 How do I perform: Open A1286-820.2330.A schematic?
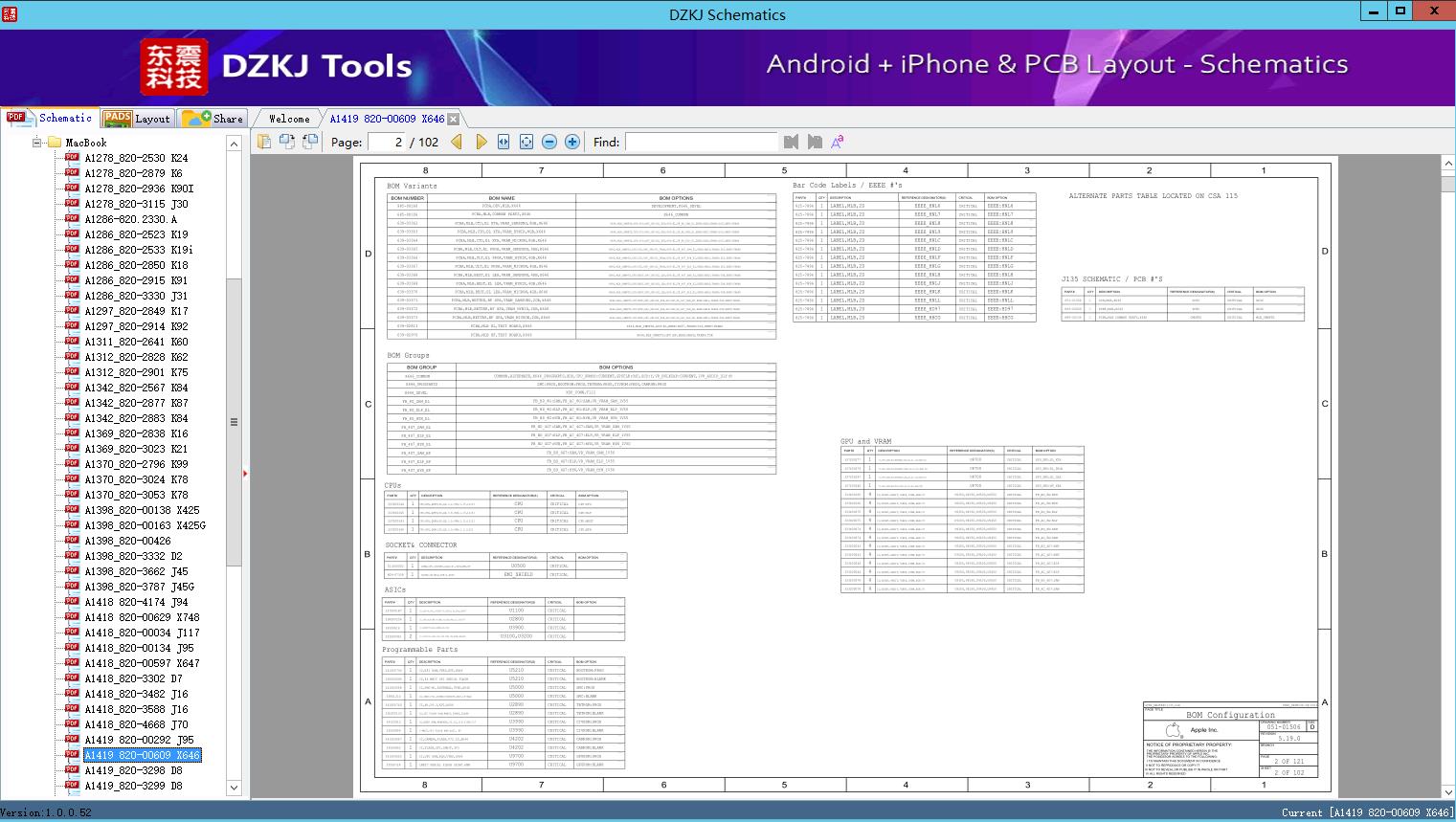[x=130, y=219]
